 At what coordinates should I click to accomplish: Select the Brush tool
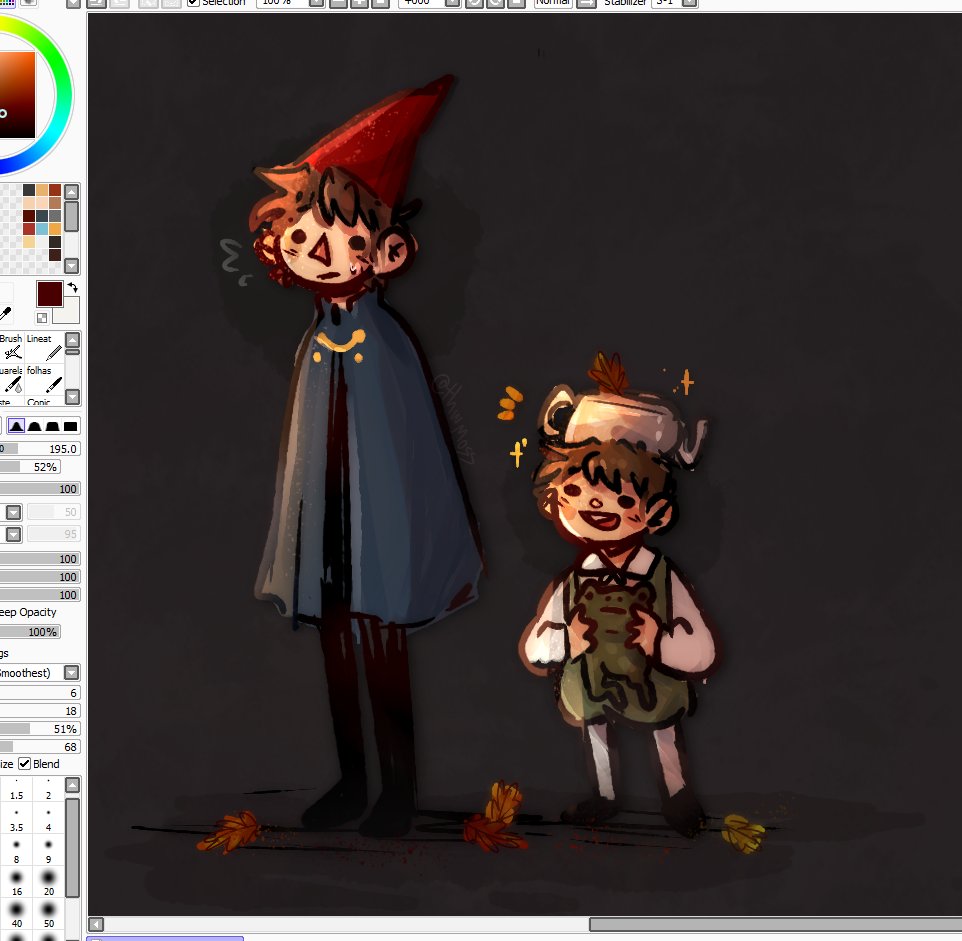coord(11,347)
